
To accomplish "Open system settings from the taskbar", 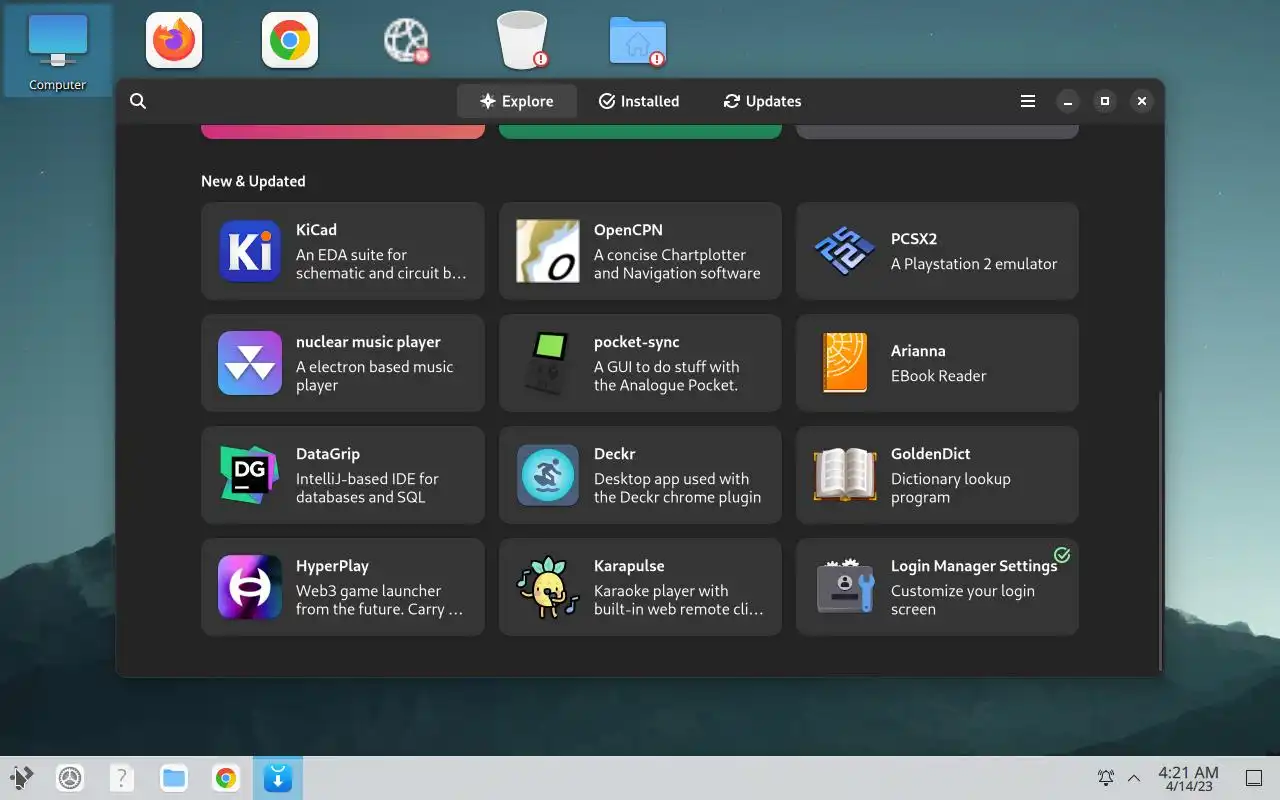I will (x=70, y=778).
